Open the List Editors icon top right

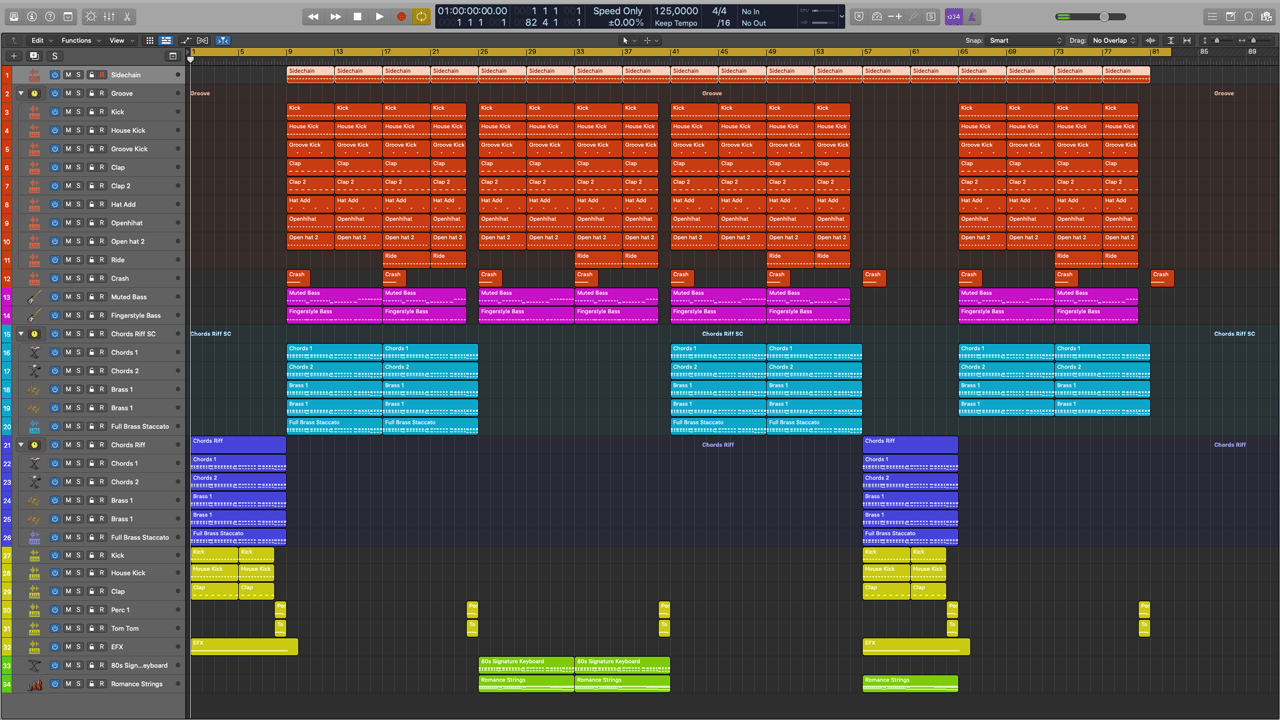coord(1213,15)
